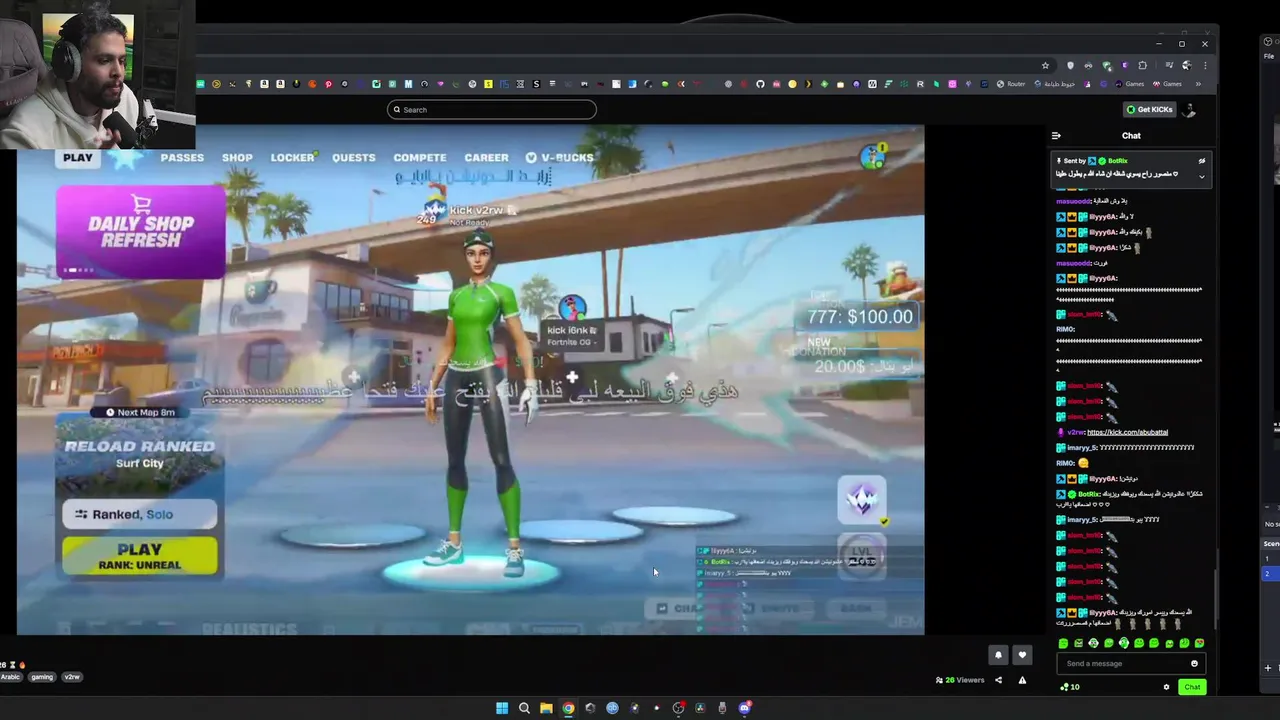1280x720 pixels.
Task: Focus the Kick Search field
Action: tap(492, 110)
